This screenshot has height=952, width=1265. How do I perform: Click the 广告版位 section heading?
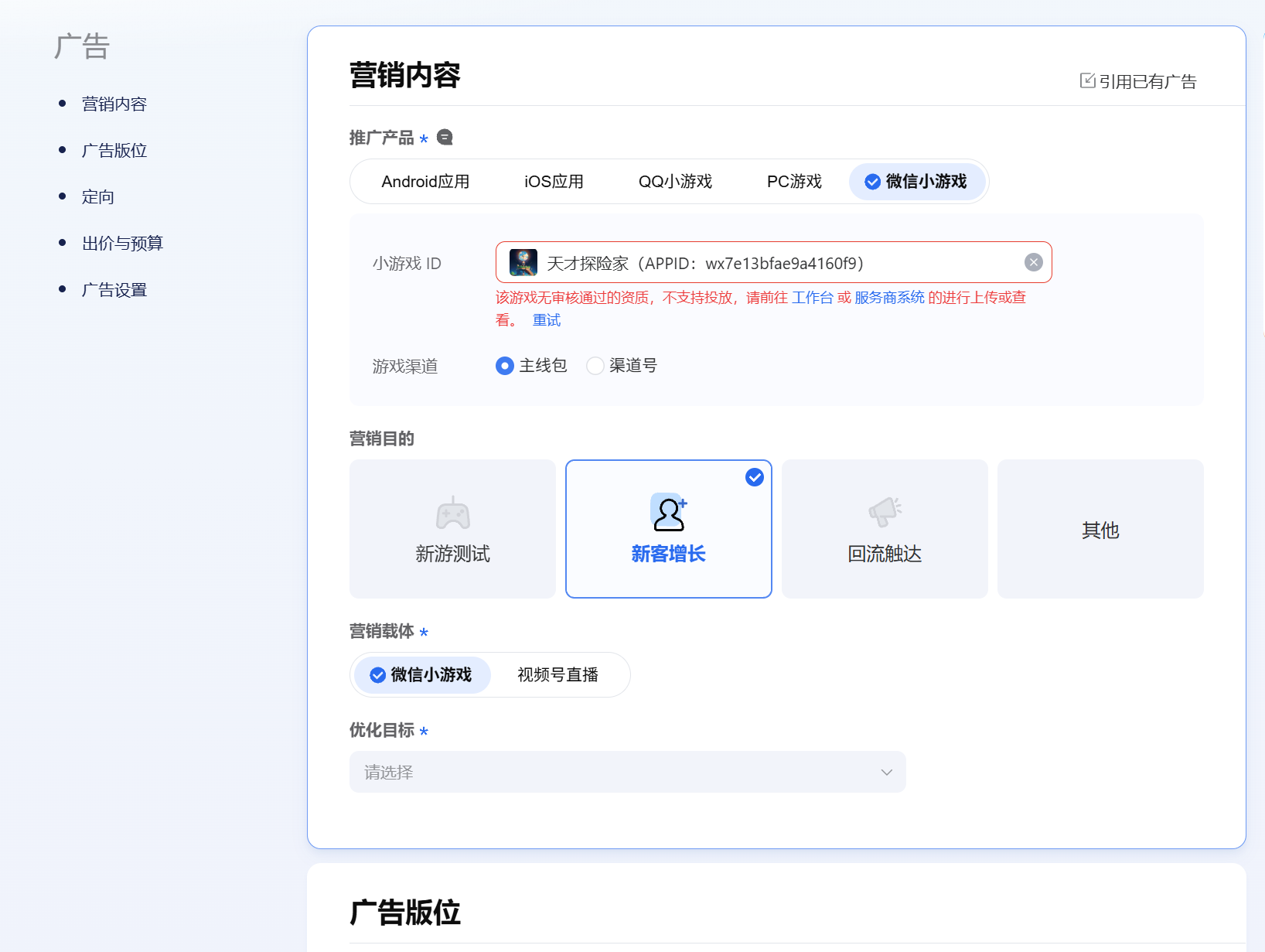tap(405, 913)
